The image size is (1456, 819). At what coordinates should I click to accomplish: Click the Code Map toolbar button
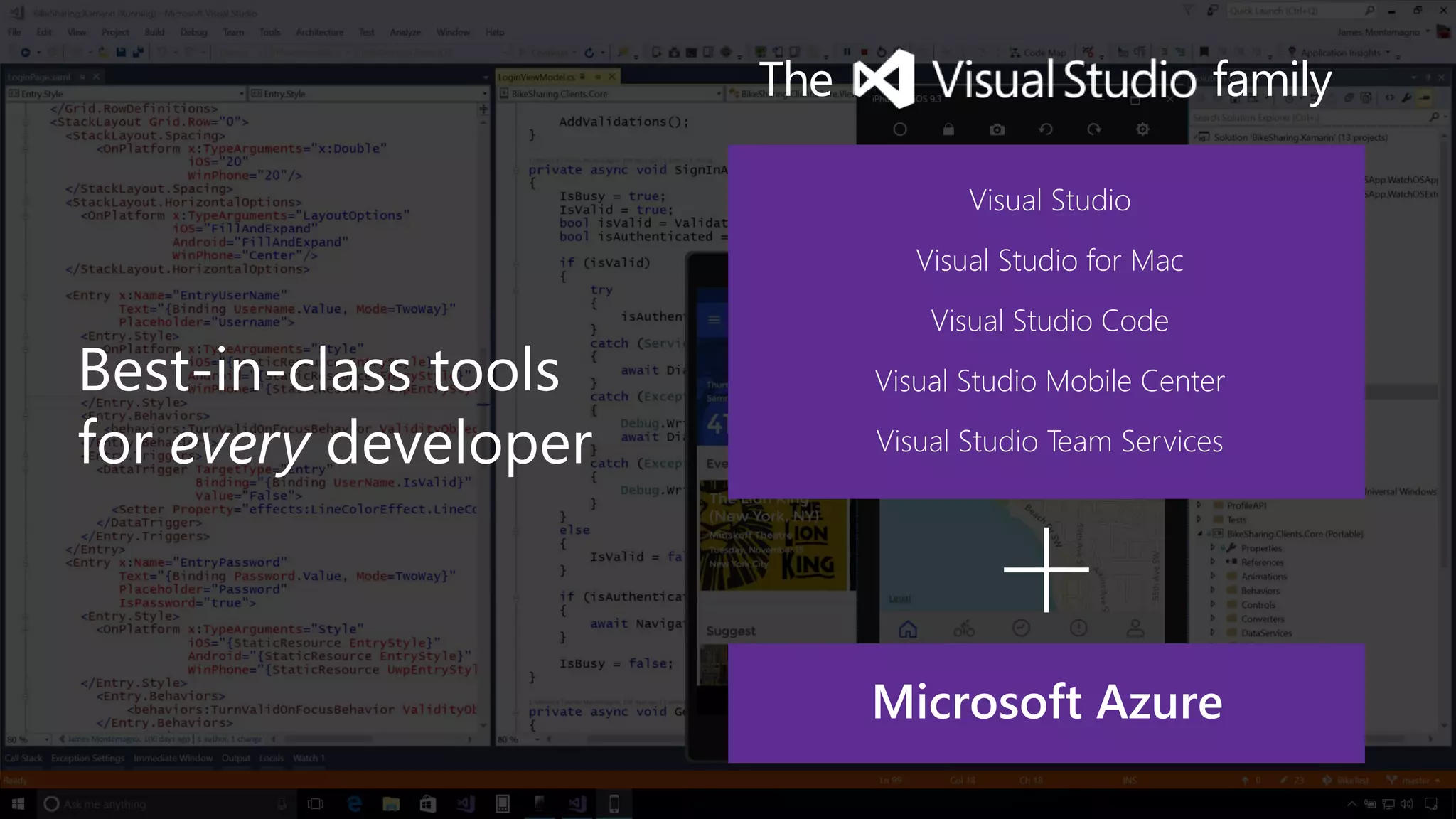tap(1038, 53)
